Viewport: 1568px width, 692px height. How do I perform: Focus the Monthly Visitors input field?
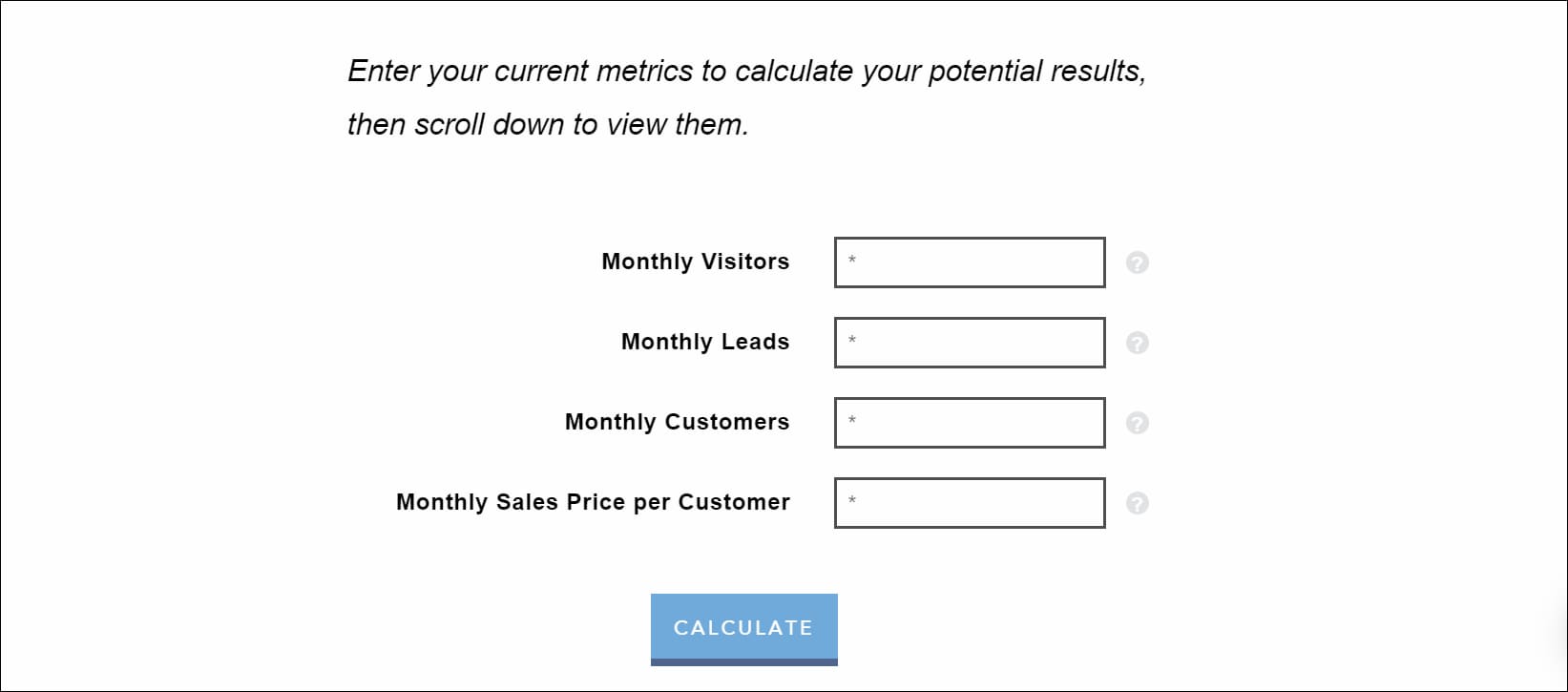click(970, 262)
